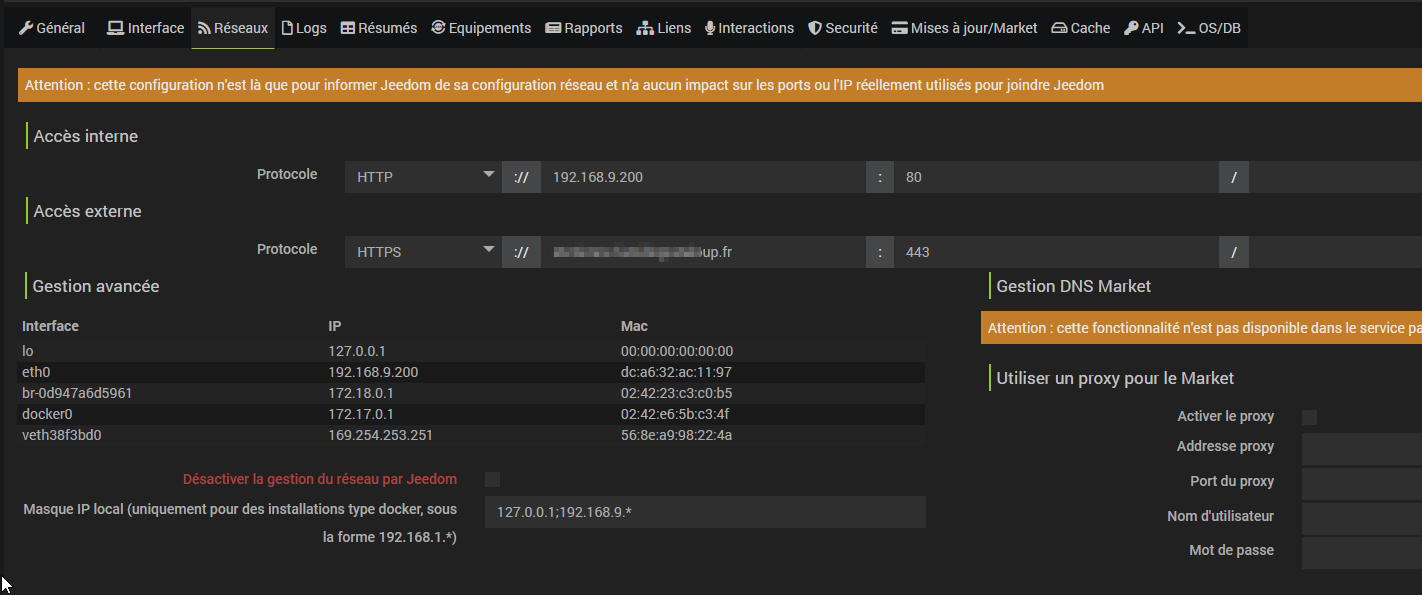
Task: Select the eth0 interface name
Action: (36, 372)
